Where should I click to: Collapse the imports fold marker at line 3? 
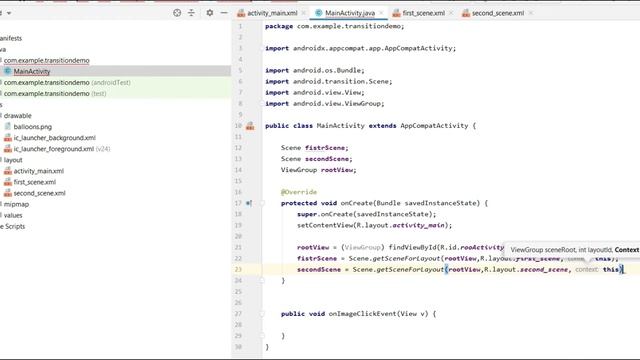[262, 48]
